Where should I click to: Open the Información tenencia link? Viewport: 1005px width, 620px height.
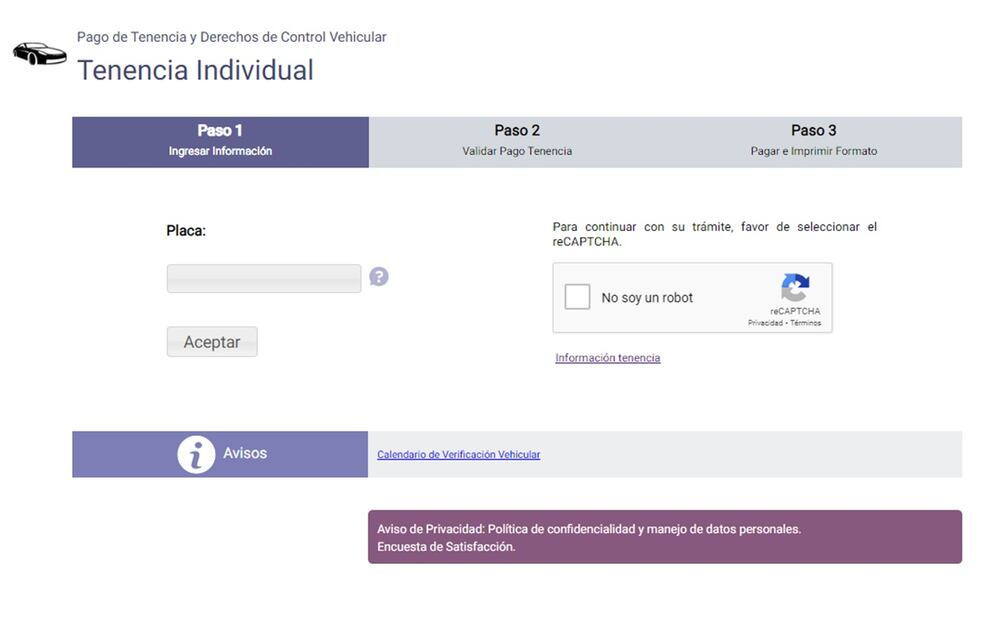(x=607, y=358)
